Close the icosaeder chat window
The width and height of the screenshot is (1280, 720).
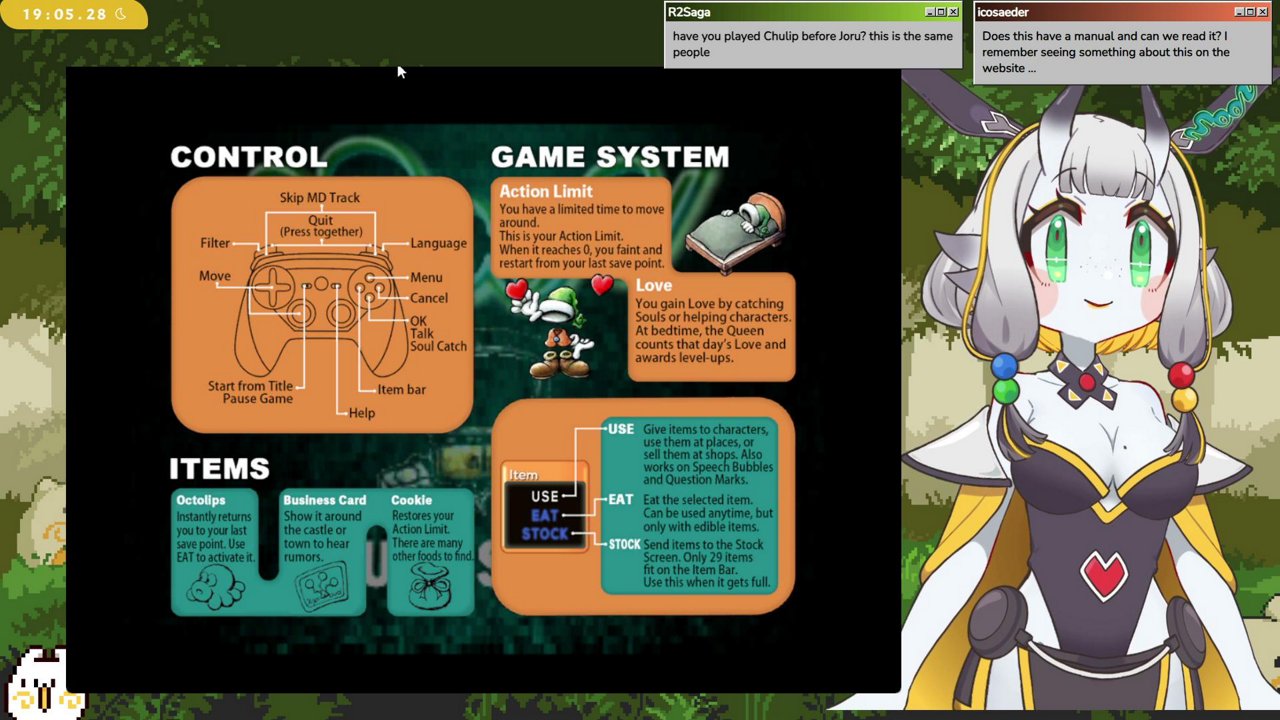click(x=1263, y=12)
